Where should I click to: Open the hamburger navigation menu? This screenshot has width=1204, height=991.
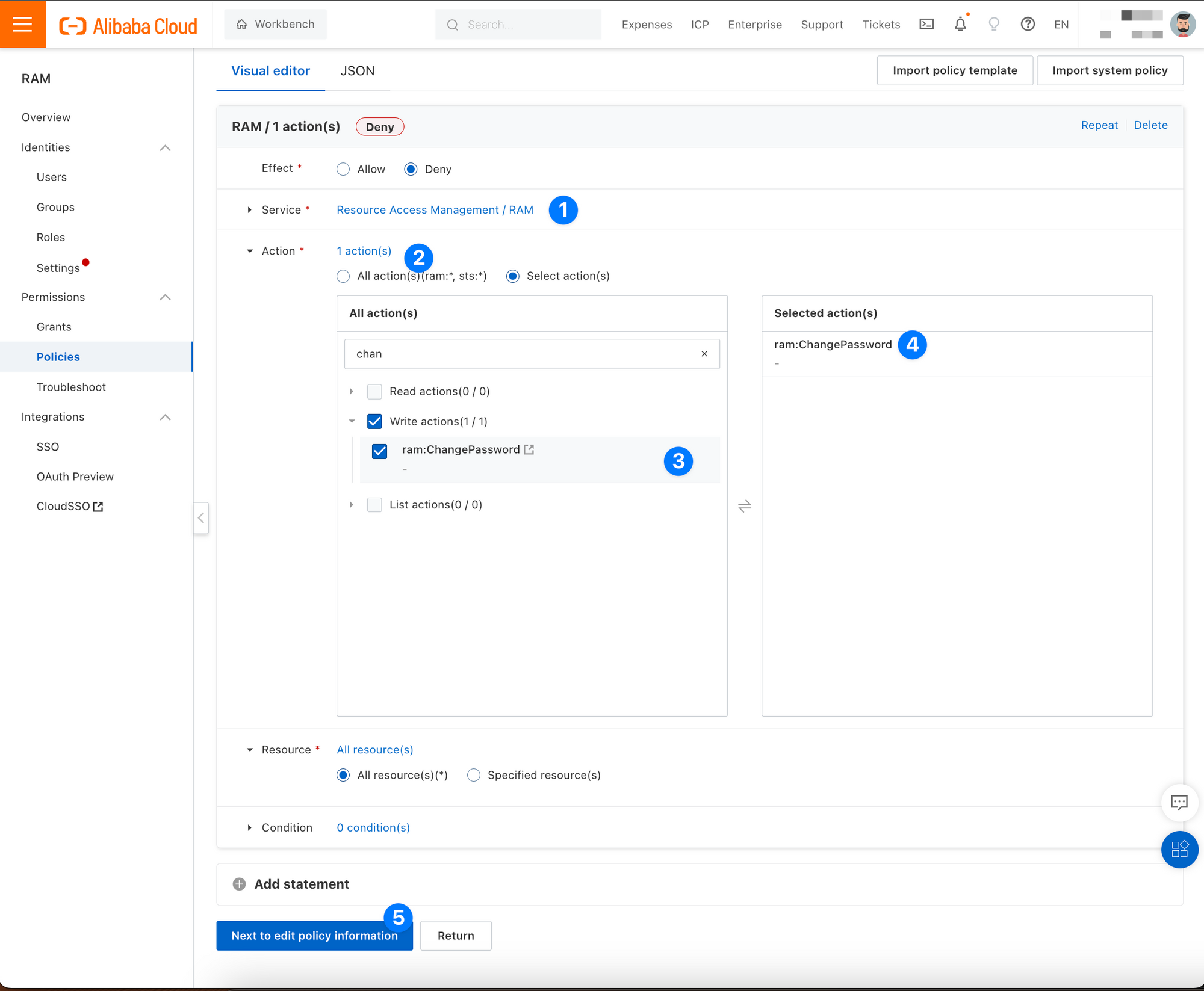click(22, 24)
